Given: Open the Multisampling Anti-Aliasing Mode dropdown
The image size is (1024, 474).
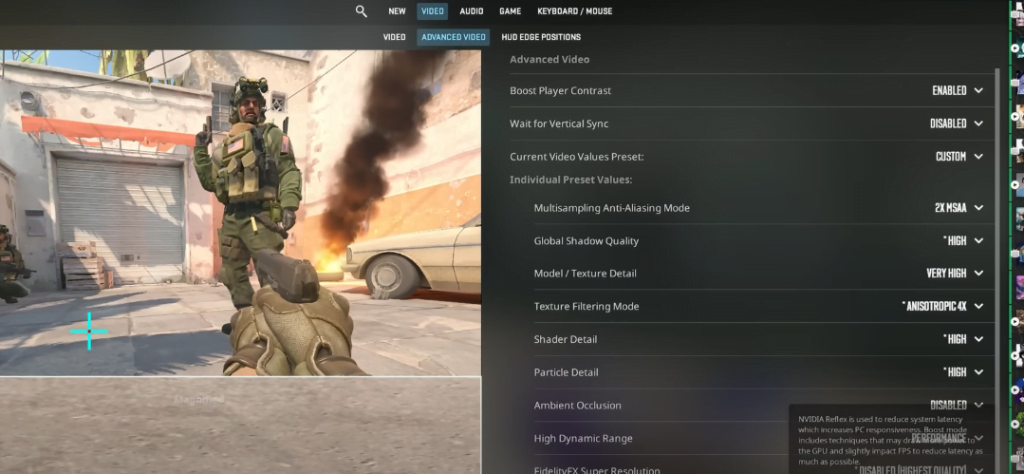Looking at the screenshot, I should click(x=958, y=208).
